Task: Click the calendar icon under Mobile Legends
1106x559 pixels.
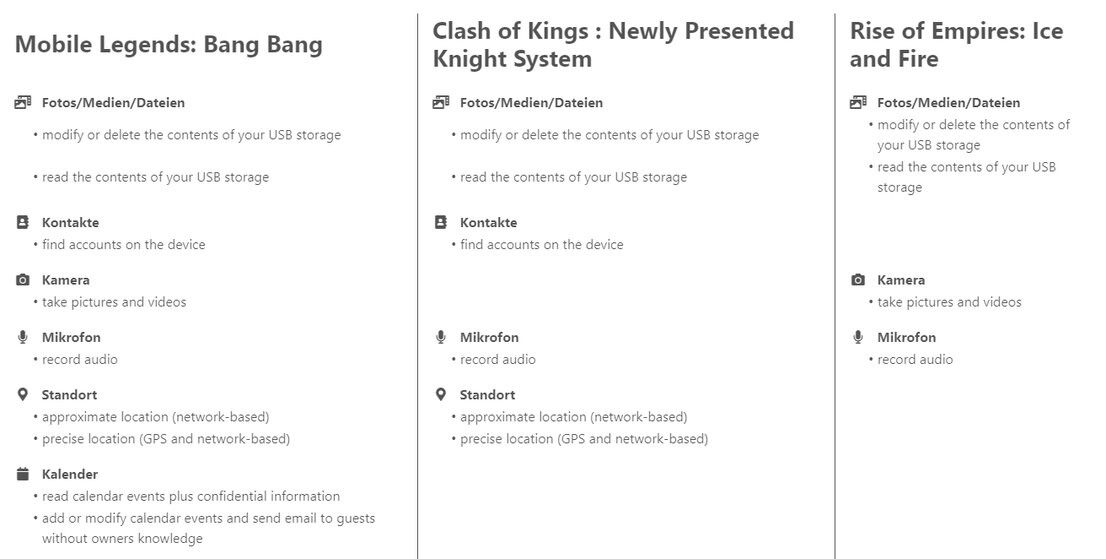Action: coord(23,474)
